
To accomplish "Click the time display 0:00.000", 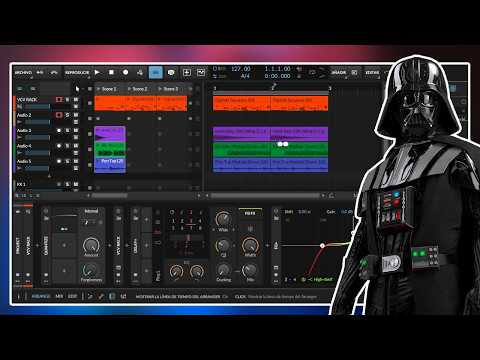I will [277, 76].
